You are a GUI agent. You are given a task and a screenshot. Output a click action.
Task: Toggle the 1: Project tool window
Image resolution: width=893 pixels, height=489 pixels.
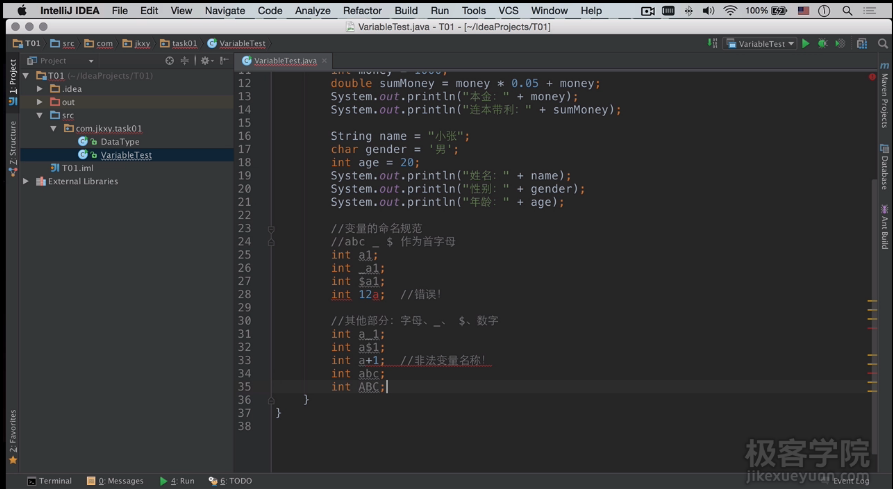(13, 77)
